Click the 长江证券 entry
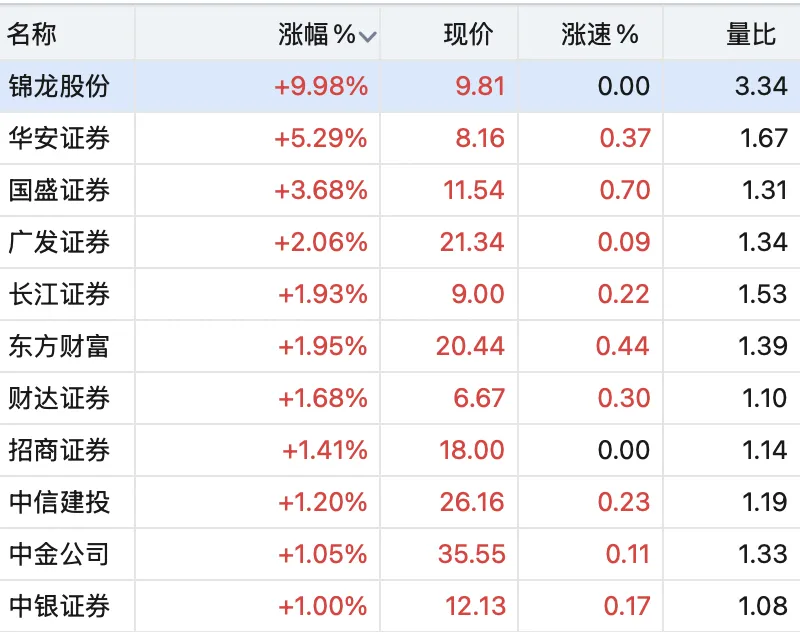Screen dimensions: 800x632 (59, 294)
